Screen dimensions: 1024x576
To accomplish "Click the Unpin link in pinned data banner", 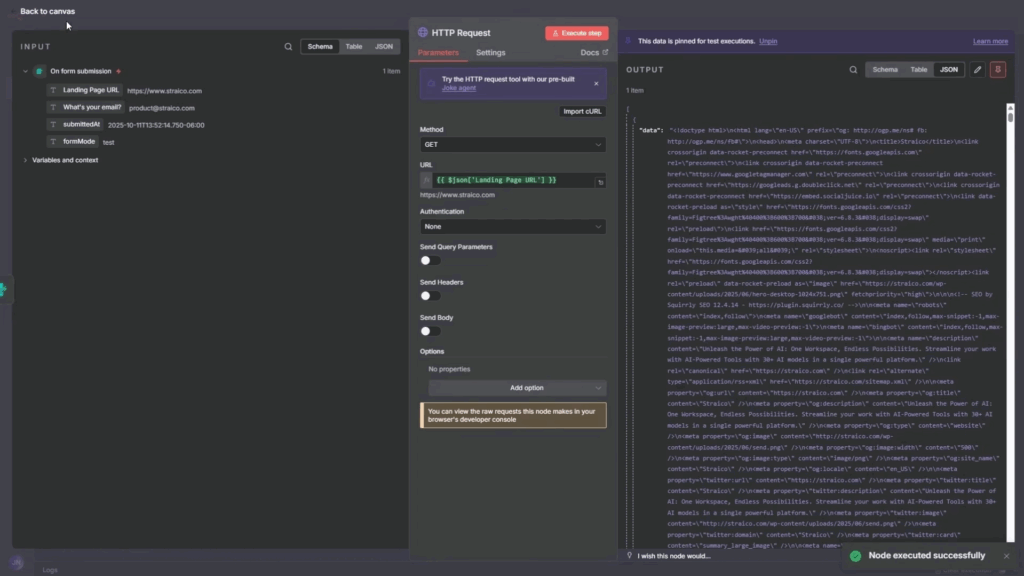I will (768, 41).
